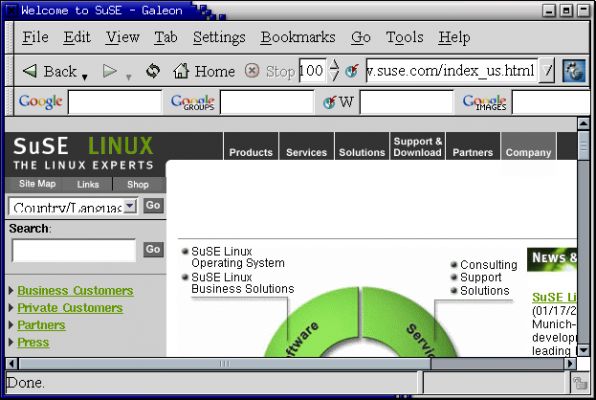596x400 pixels.
Task: Open the Back history dropdown arrow
Action: tap(85, 77)
